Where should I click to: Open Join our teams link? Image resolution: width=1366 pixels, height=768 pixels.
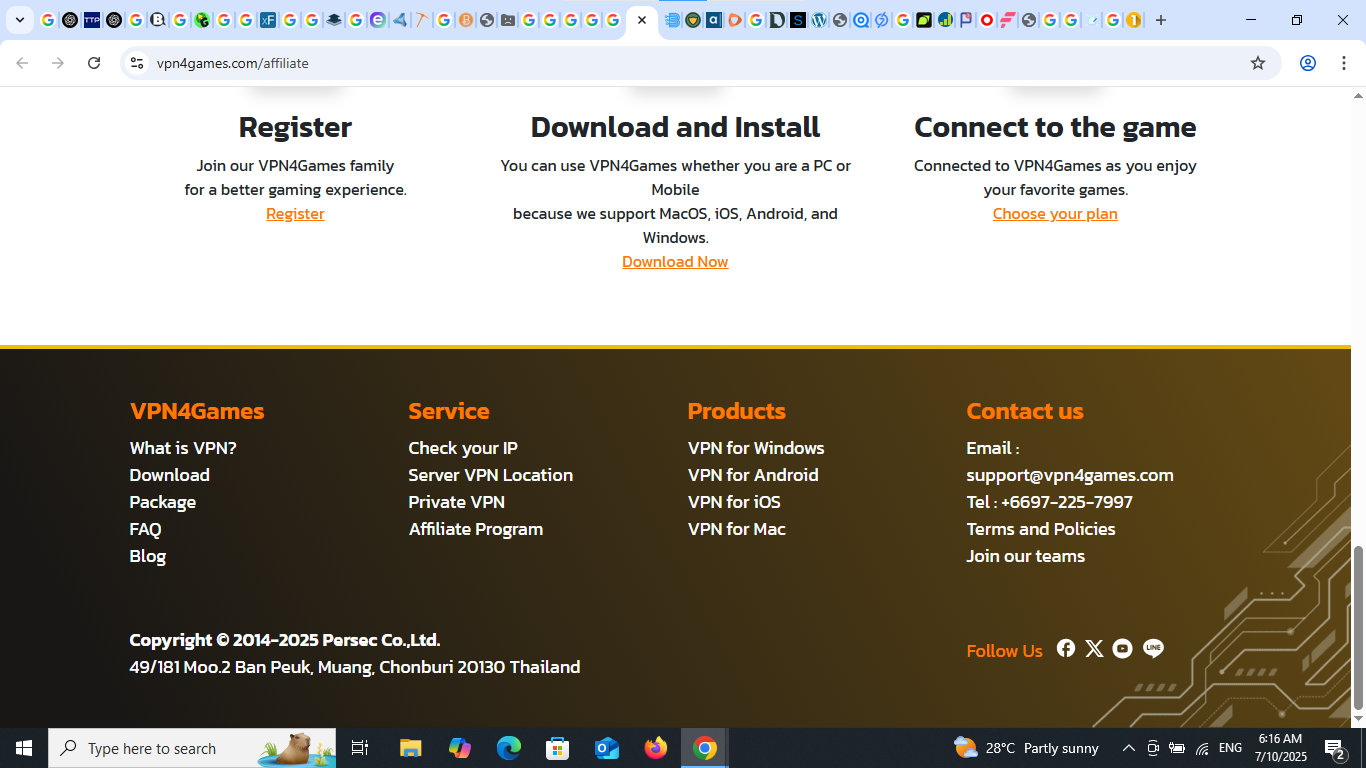[x=1025, y=556]
